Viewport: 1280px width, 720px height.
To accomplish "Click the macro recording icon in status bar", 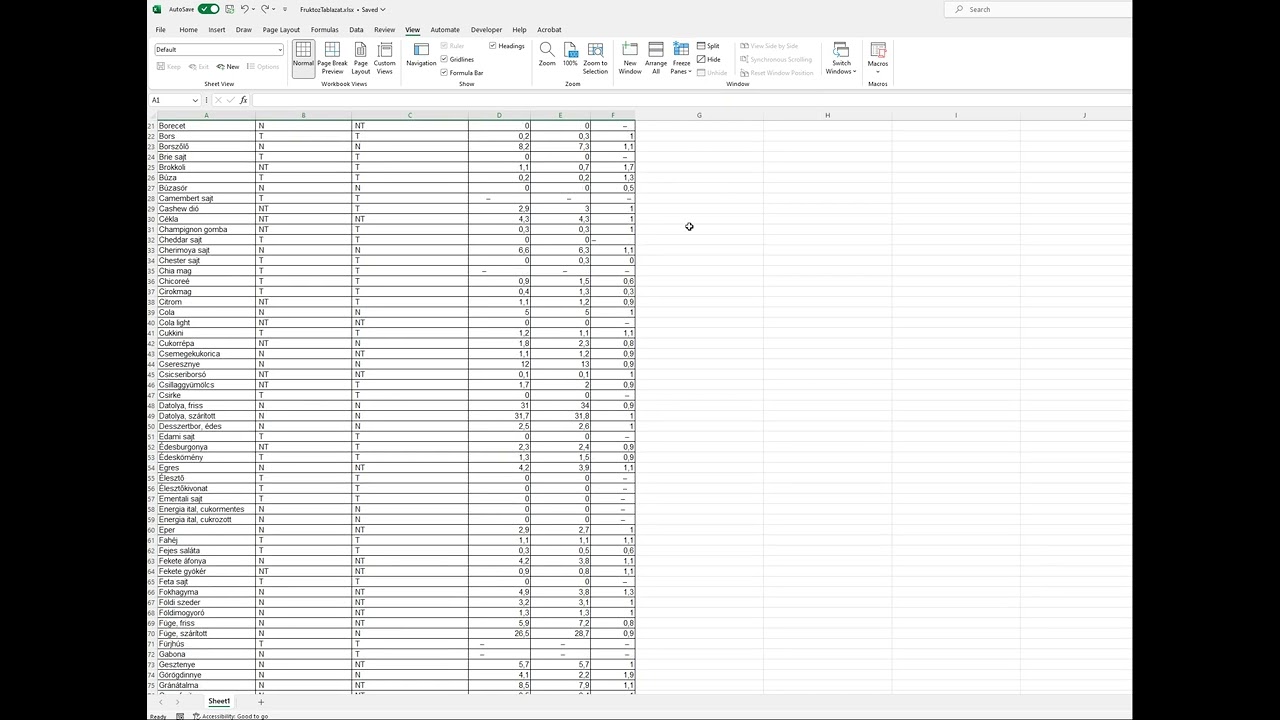I will coord(180,716).
